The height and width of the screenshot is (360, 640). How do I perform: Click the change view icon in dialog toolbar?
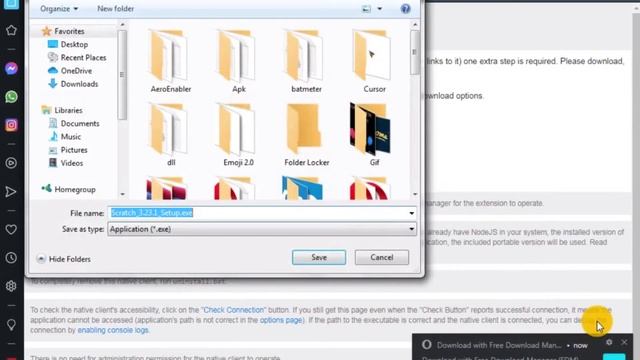pos(366,9)
